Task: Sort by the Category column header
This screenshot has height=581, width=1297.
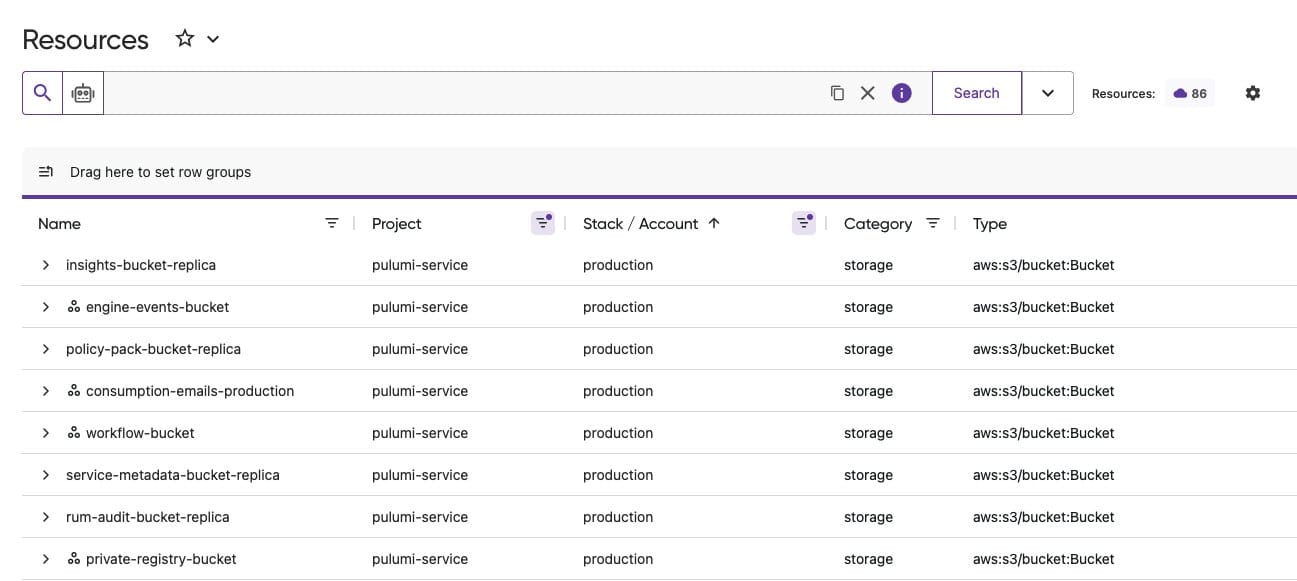Action: (x=878, y=224)
